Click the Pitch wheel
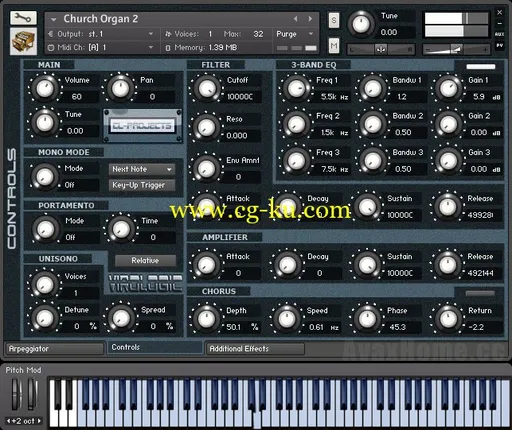 pos(17,394)
